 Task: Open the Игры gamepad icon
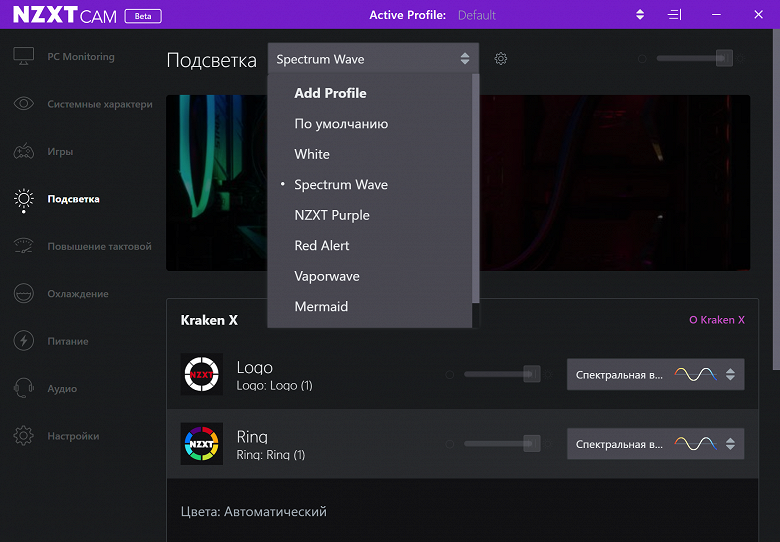pos(24,152)
